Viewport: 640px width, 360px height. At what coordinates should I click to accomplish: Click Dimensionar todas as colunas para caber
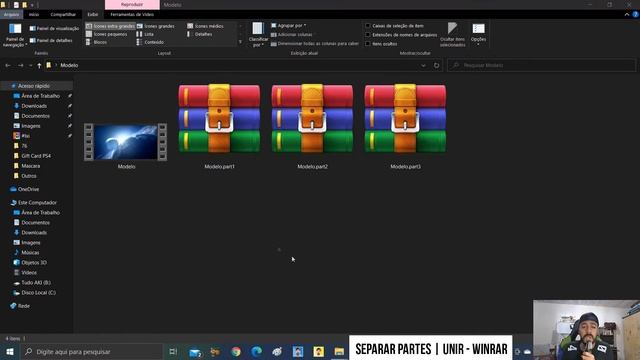click(315, 43)
